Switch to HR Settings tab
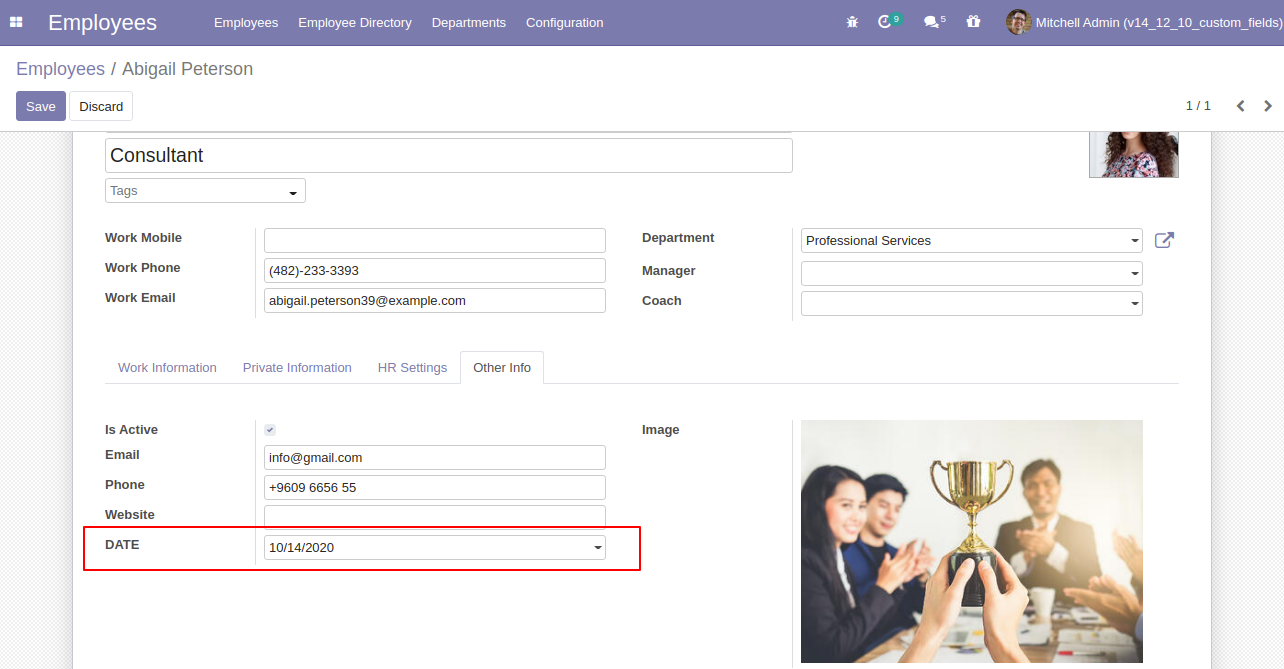 point(412,368)
